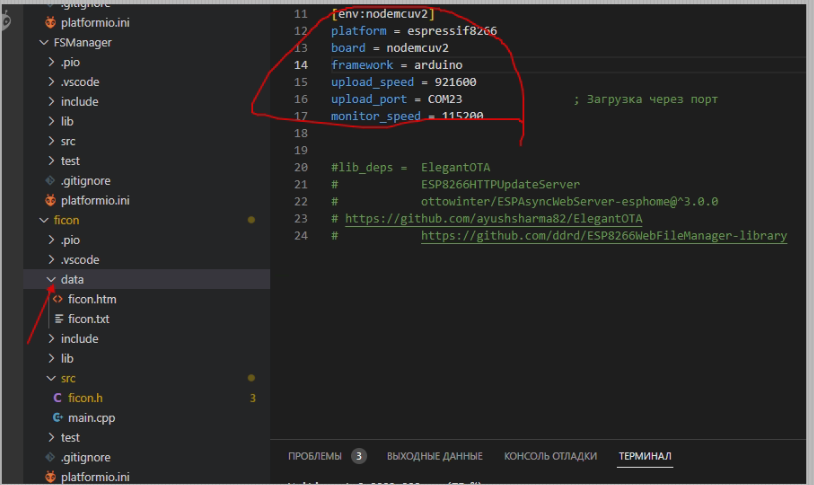Select .pio folder under ficon

tap(70, 240)
